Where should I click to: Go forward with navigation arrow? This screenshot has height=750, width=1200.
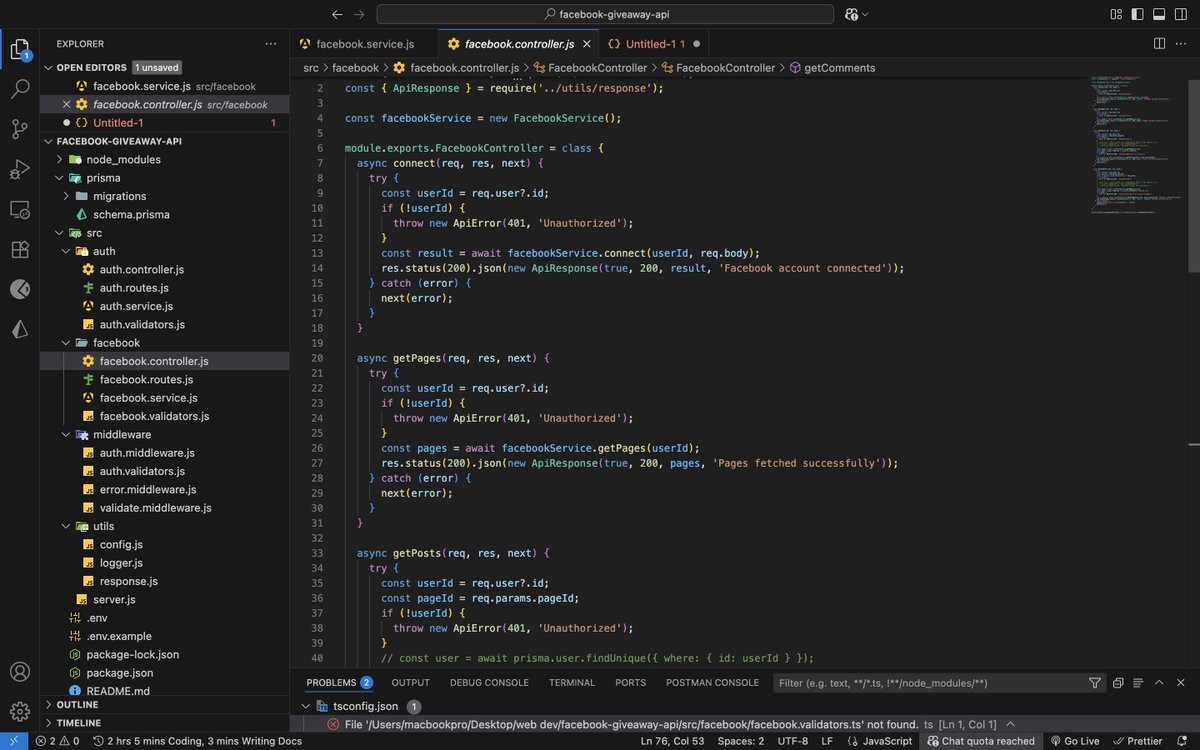click(361, 14)
